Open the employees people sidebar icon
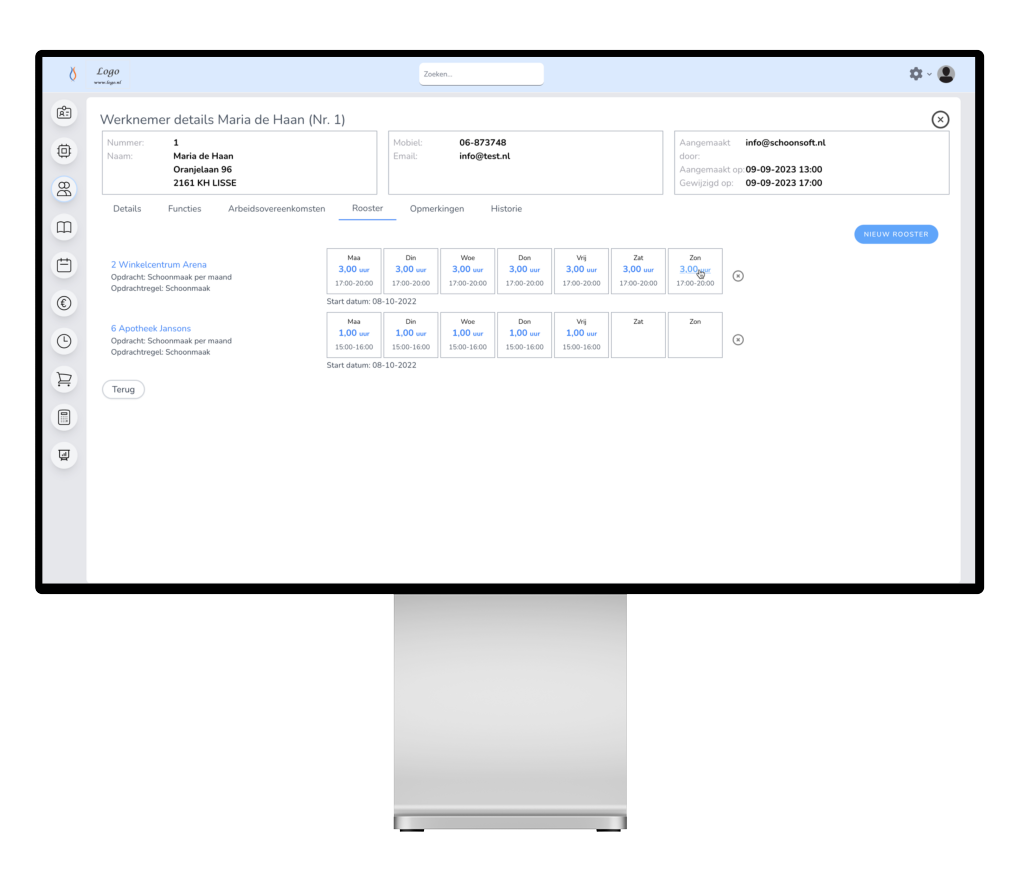Viewport: 1015px width, 878px height. click(x=64, y=188)
